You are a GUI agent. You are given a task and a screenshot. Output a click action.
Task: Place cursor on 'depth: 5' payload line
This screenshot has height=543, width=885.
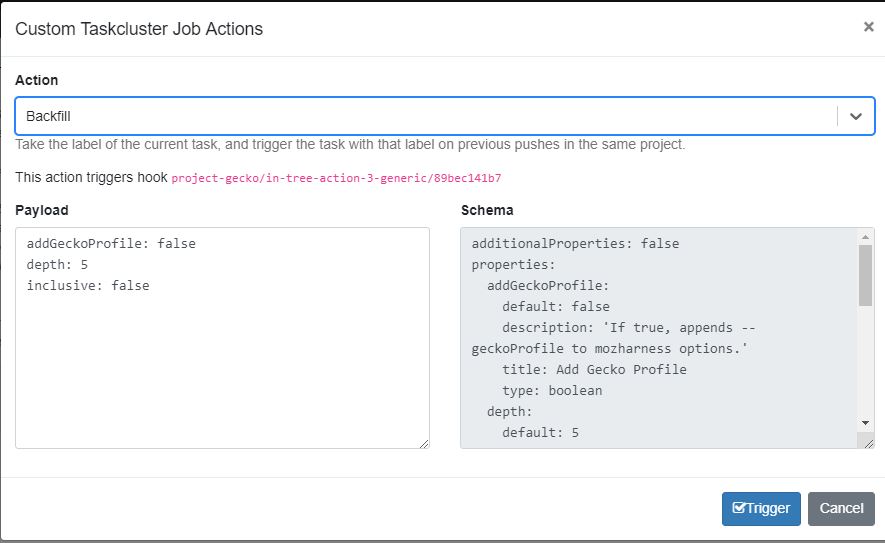(58, 265)
